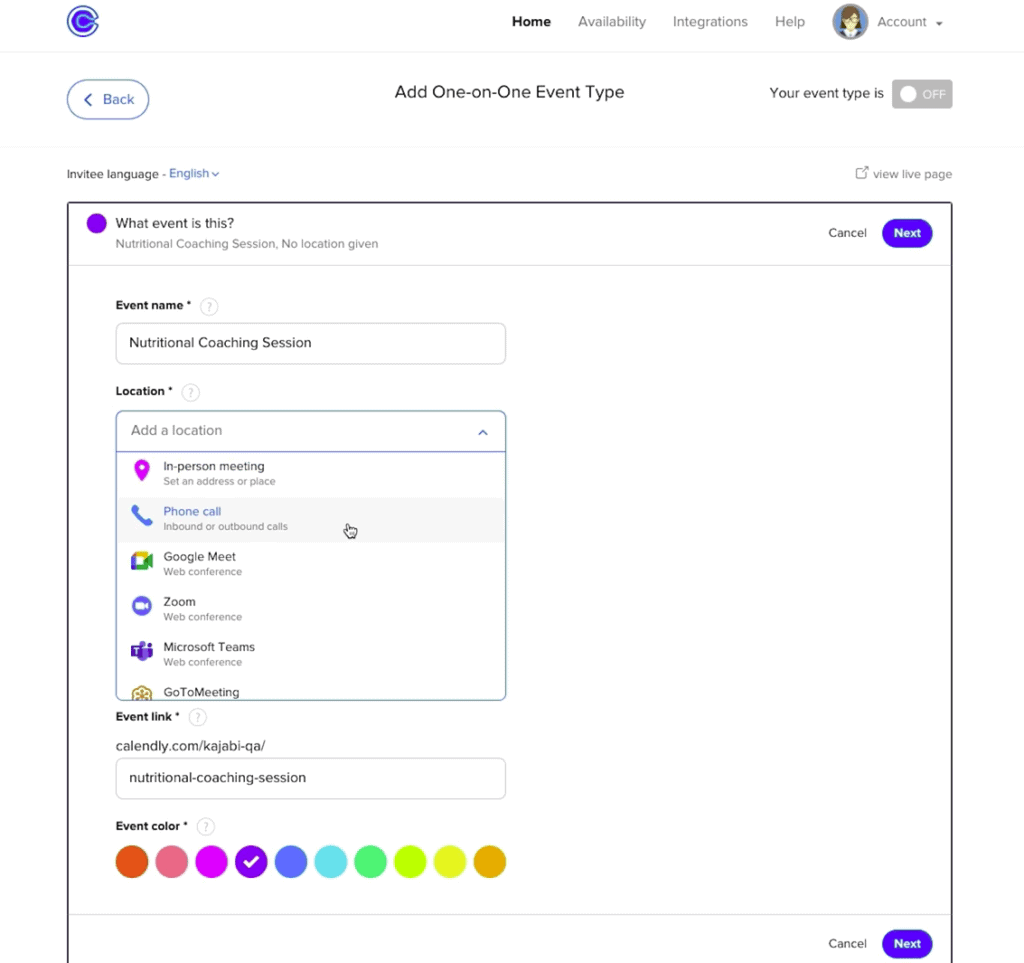Choose the Phone call handset icon
The image size is (1024, 963).
click(x=142, y=515)
